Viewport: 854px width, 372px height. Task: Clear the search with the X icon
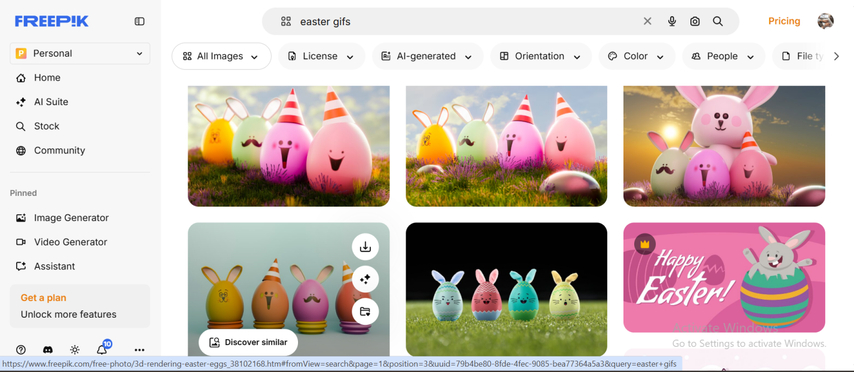647,21
